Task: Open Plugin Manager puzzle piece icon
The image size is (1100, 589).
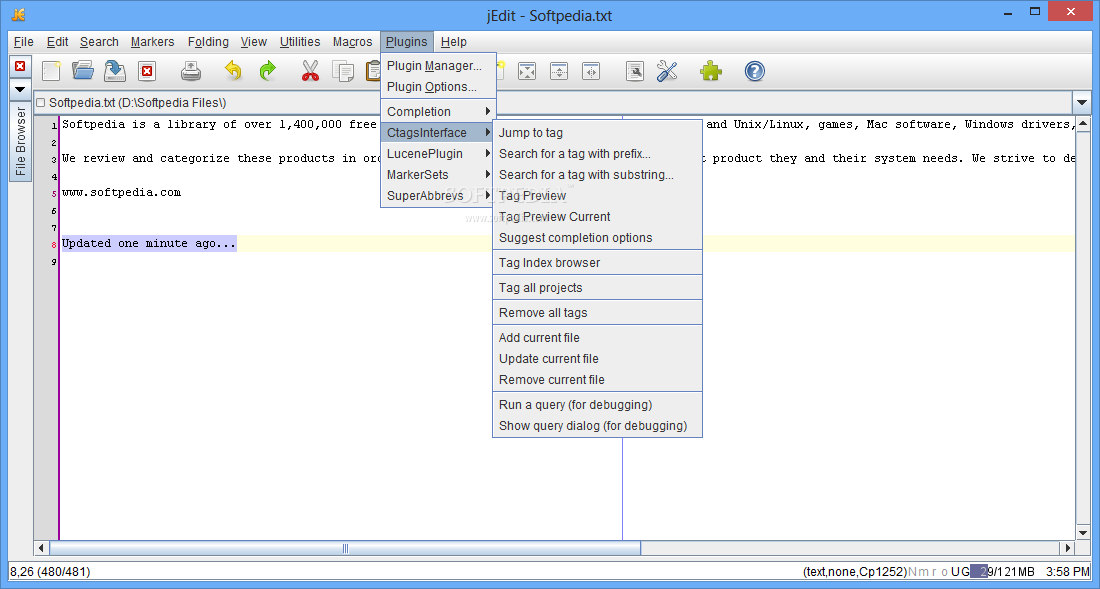Action: click(x=711, y=71)
